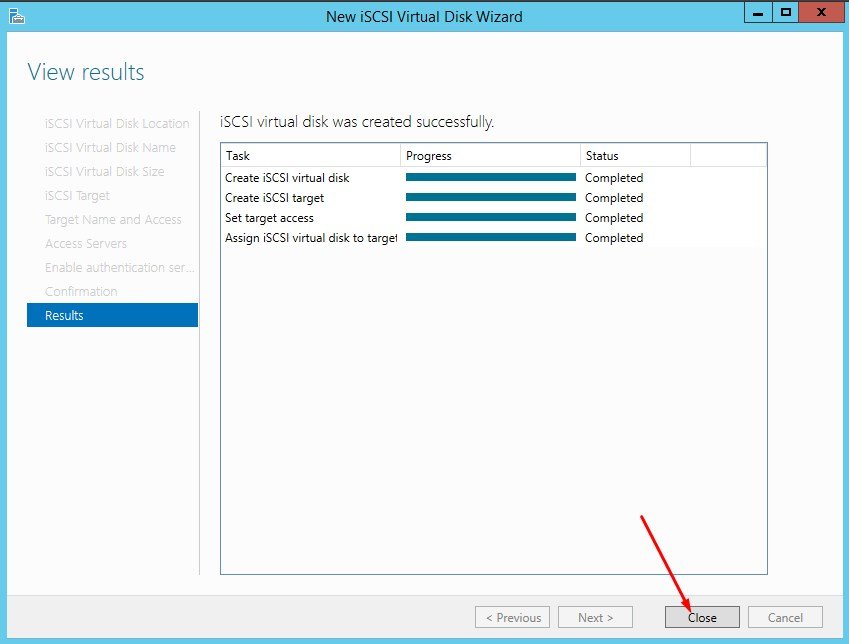Click the Cancel button
This screenshot has height=644, width=849.
pyautogui.click(x=785, y=617)
